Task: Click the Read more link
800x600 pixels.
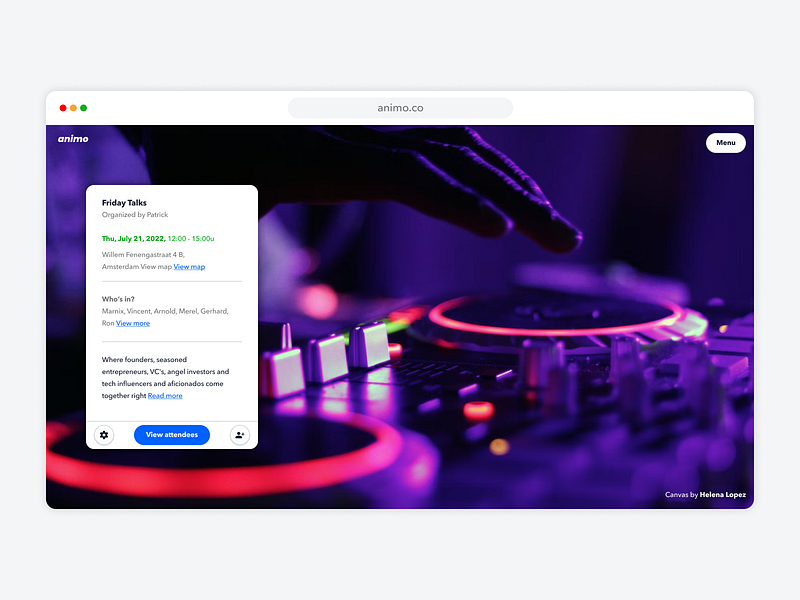Action: (165, 396)
